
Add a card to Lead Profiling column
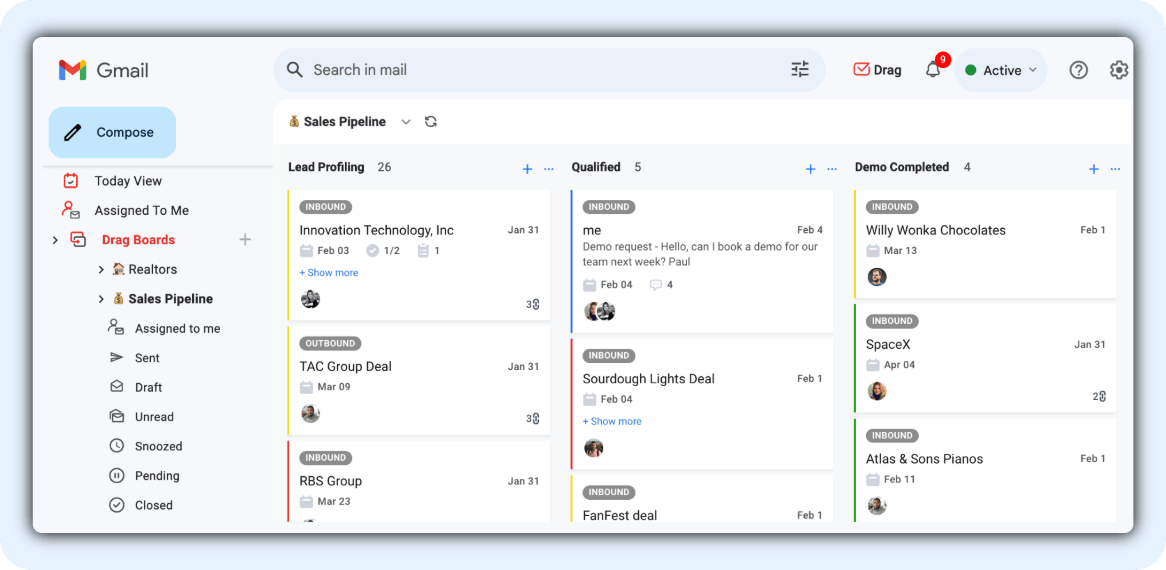click(x=527, y=169)
